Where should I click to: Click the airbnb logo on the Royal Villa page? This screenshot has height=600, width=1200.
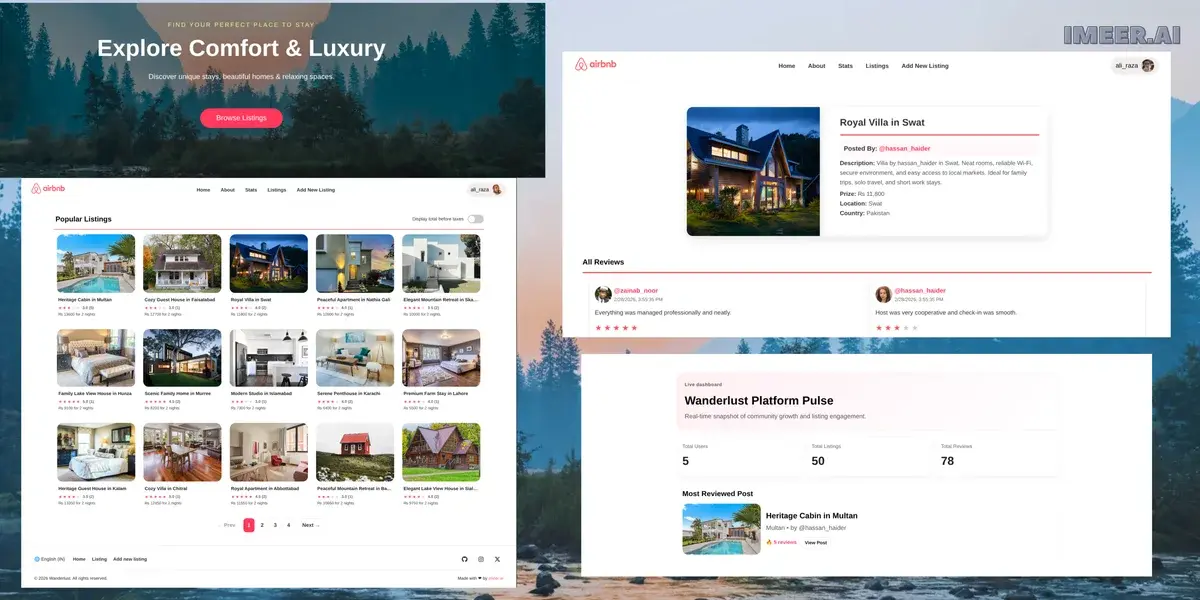click(595, 65)
